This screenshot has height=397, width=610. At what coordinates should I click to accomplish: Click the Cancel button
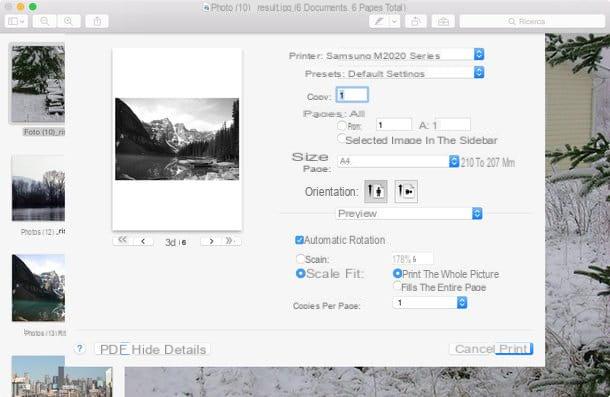click(474, 349)
